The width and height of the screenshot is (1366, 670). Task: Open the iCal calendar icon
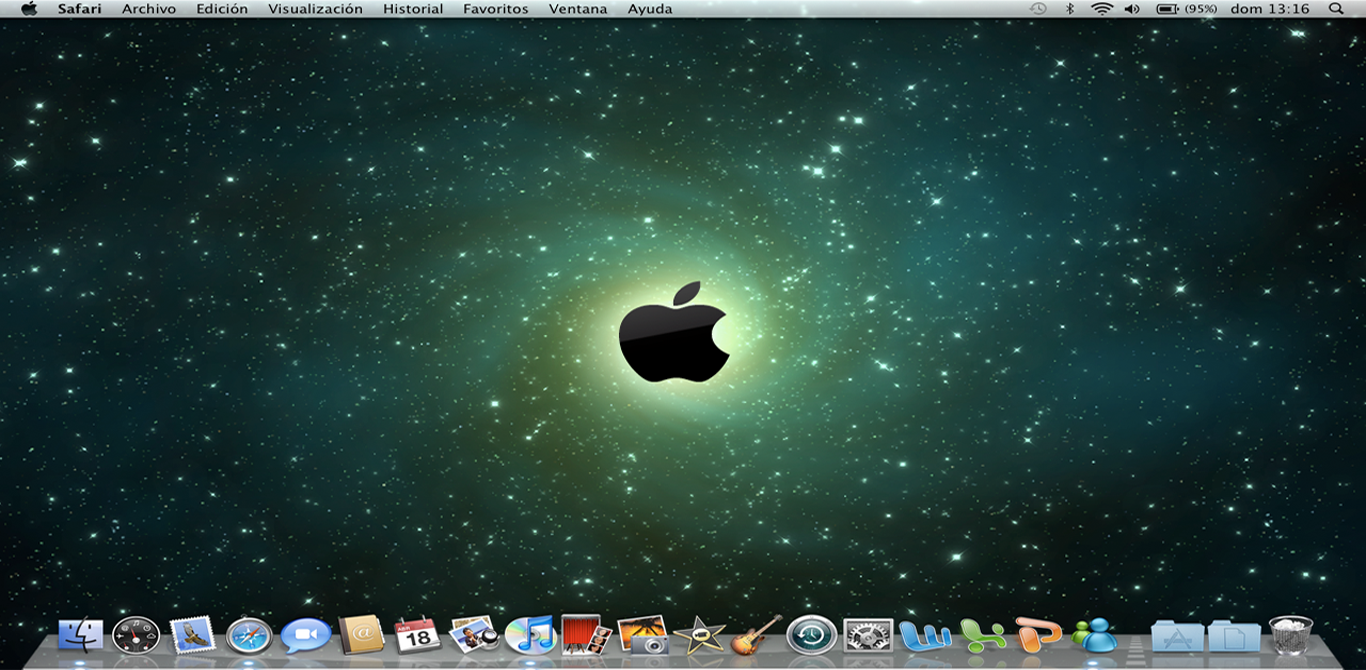(x=417, y=634)
